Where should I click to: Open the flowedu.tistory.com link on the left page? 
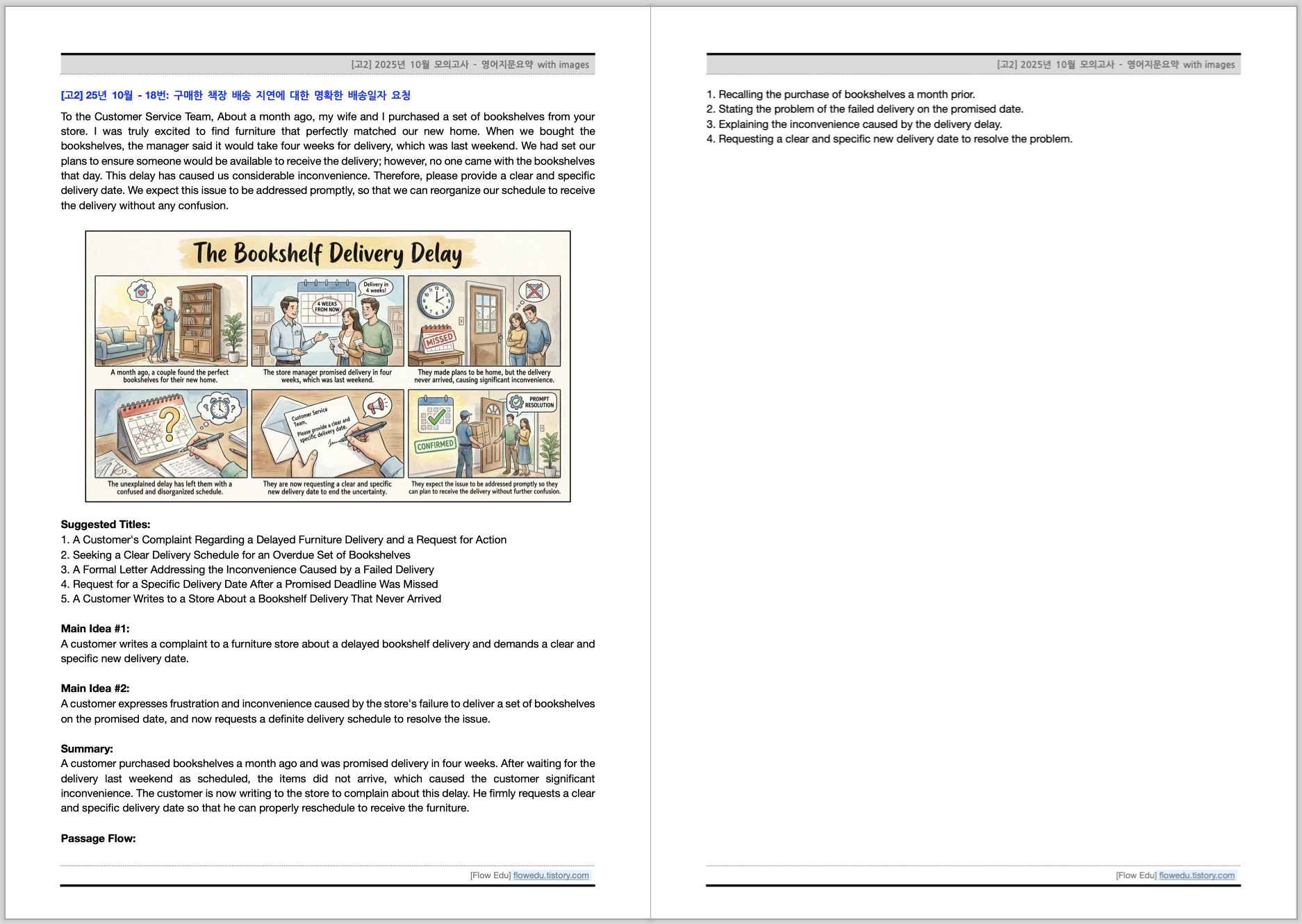[x=551, y=875]
